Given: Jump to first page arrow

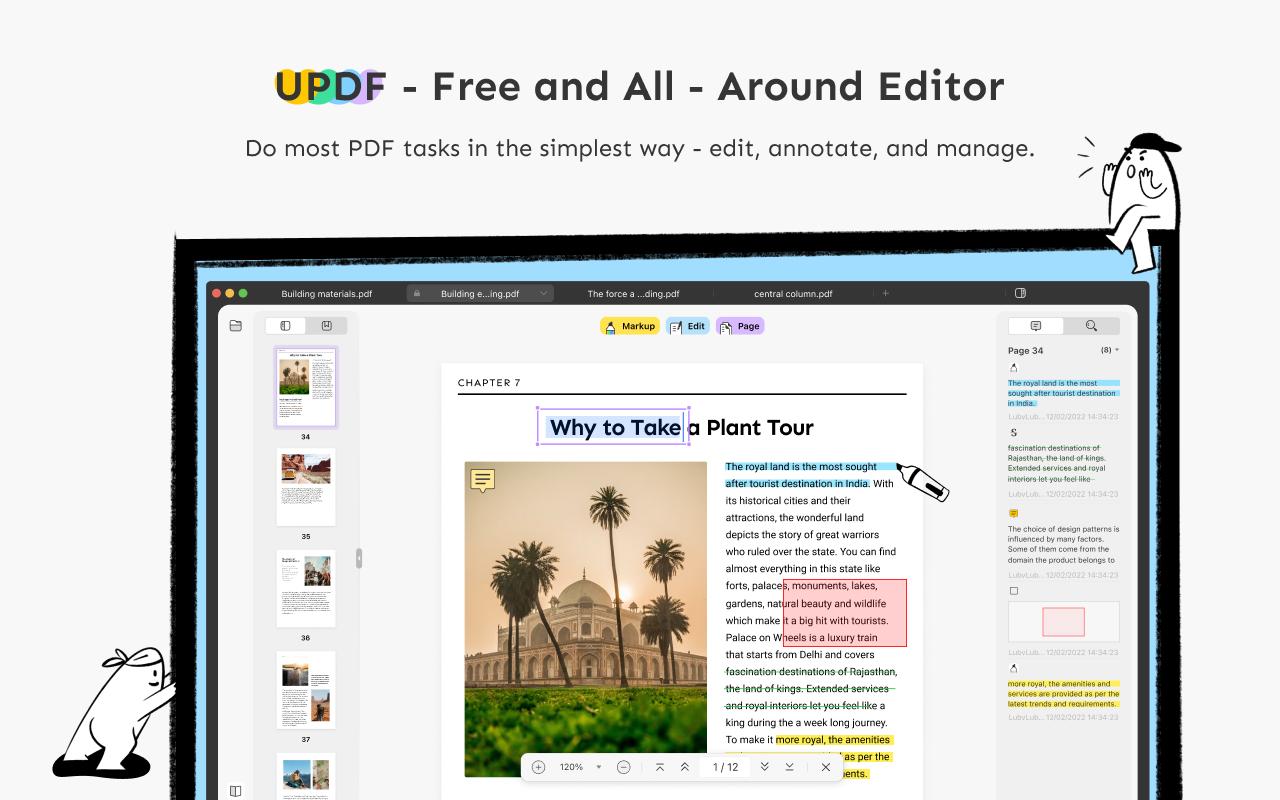Looking at the screenshot, I should click(660, 767).
